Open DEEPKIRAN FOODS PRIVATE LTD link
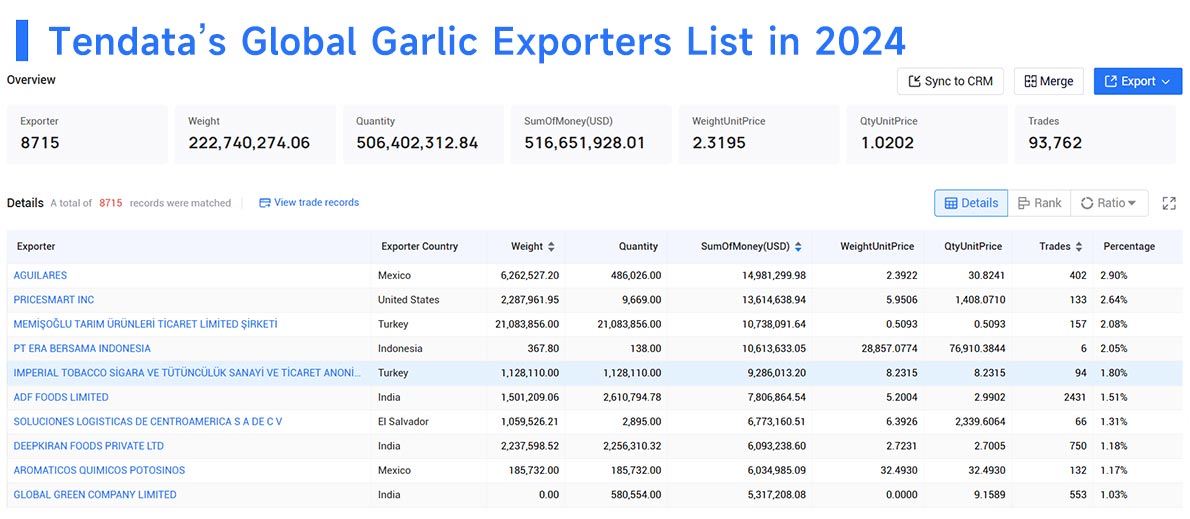The image size is (1190, 519). [89, 445]
